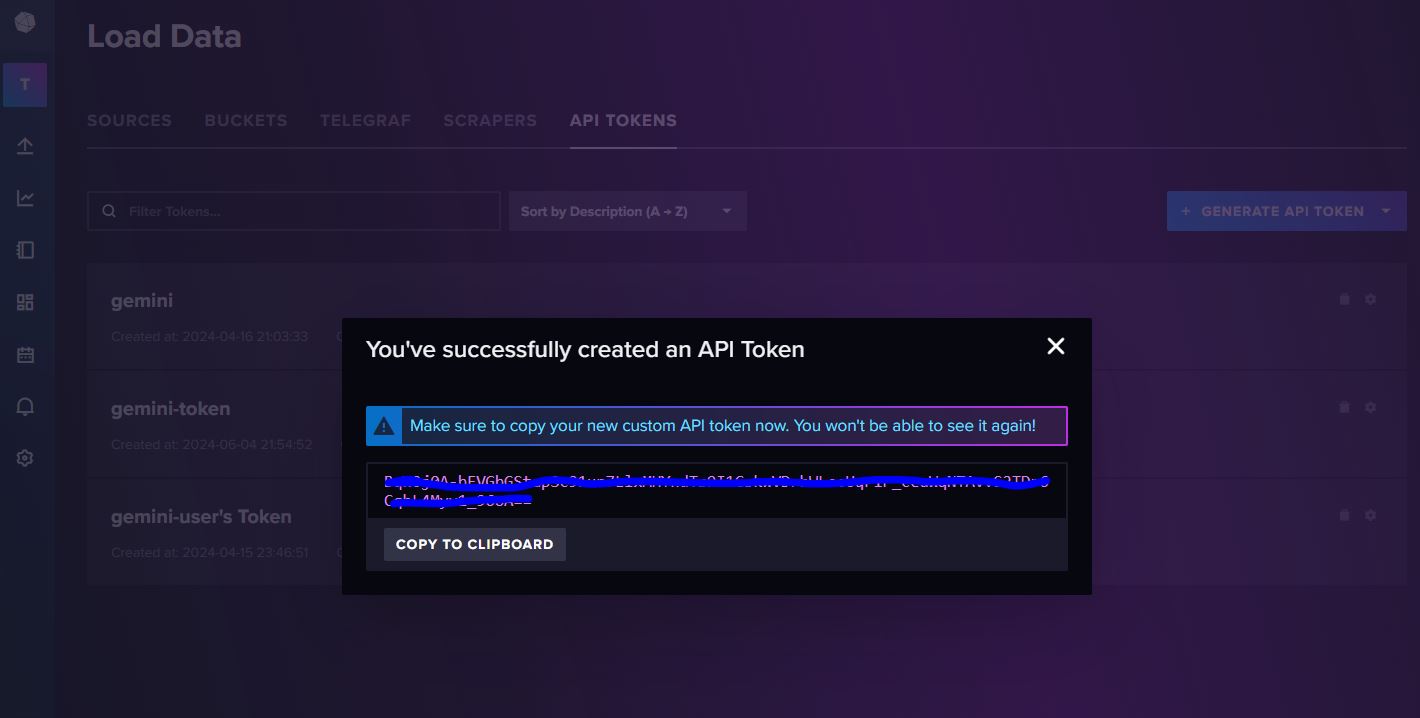Go to Dashboards via sidebar icon
This screenshot has width=1420, height=718.
(x=25, y=302)
